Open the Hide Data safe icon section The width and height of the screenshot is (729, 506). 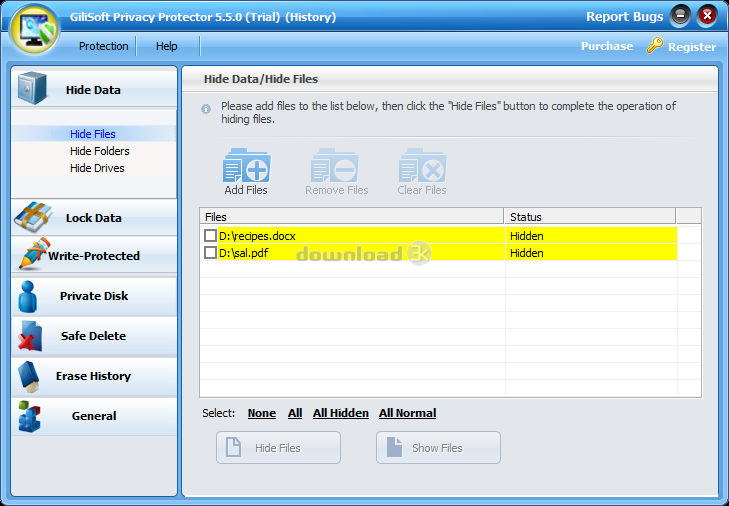click(x=32, y=90)
